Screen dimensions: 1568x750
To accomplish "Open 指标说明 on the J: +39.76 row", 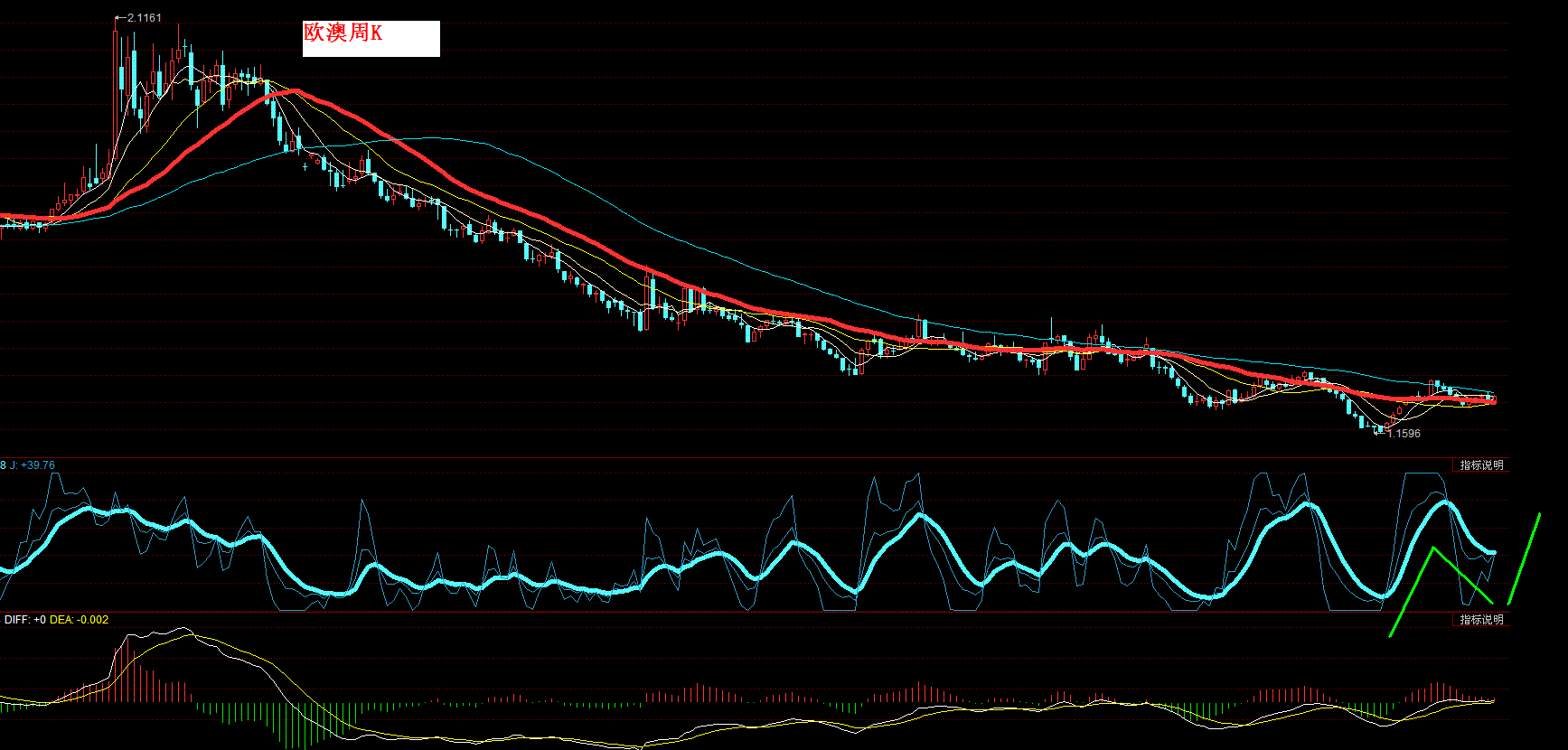I will 1481,465.
